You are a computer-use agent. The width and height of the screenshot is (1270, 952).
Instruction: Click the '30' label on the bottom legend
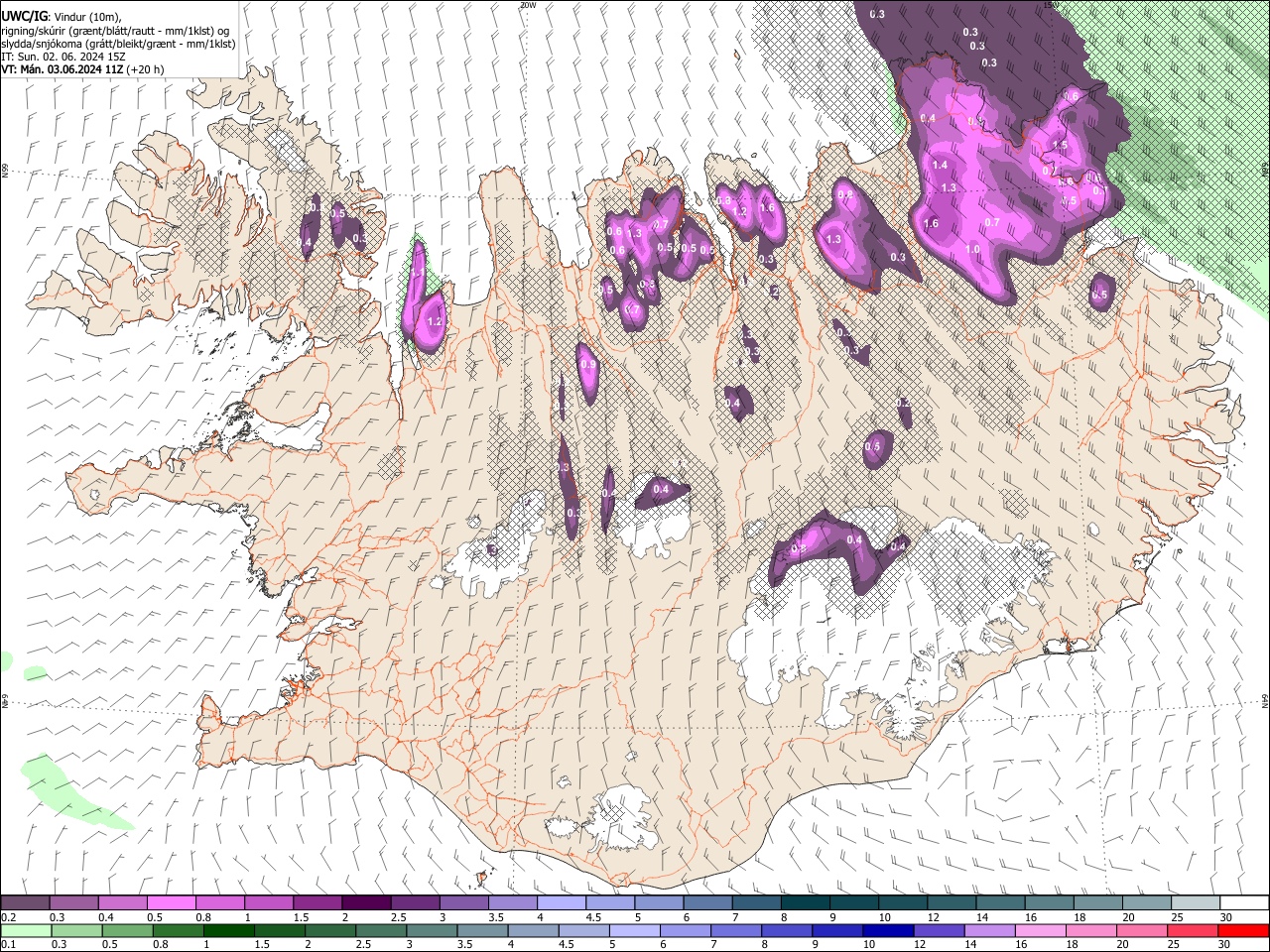pos(1223,945)
